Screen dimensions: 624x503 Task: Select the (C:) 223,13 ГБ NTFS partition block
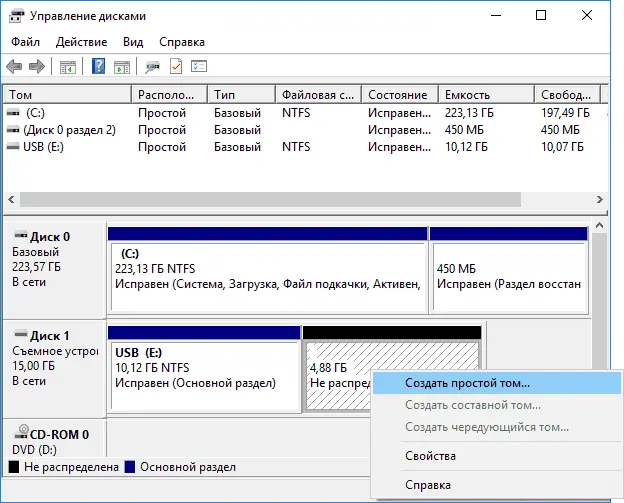(267, 270)
